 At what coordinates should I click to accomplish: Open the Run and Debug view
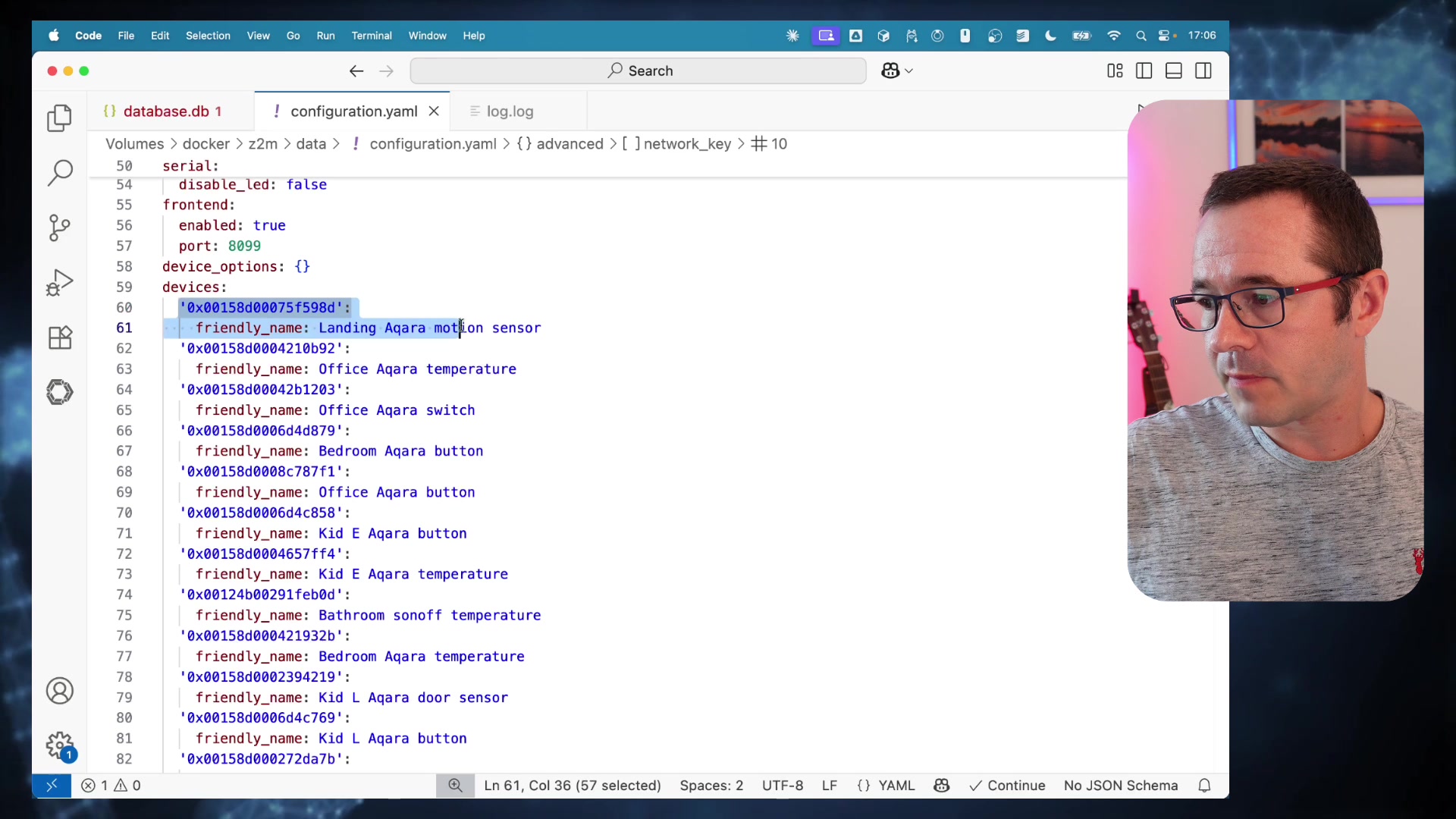[59, 282]
